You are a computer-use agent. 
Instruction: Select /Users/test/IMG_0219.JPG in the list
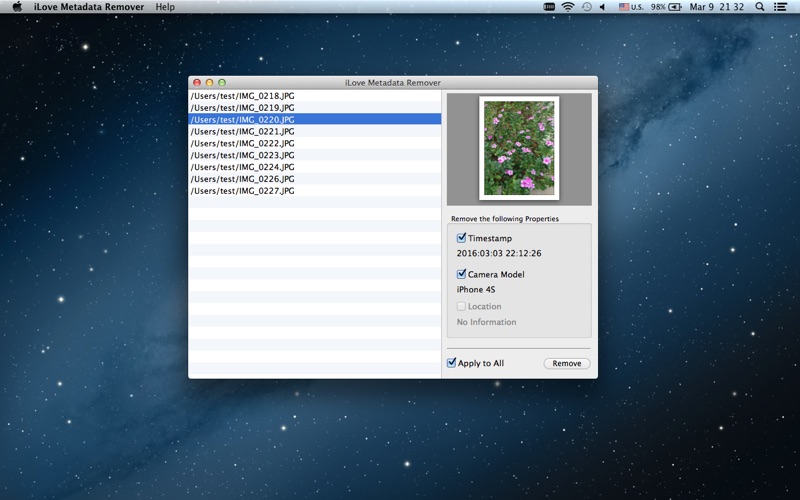(315, 108)
